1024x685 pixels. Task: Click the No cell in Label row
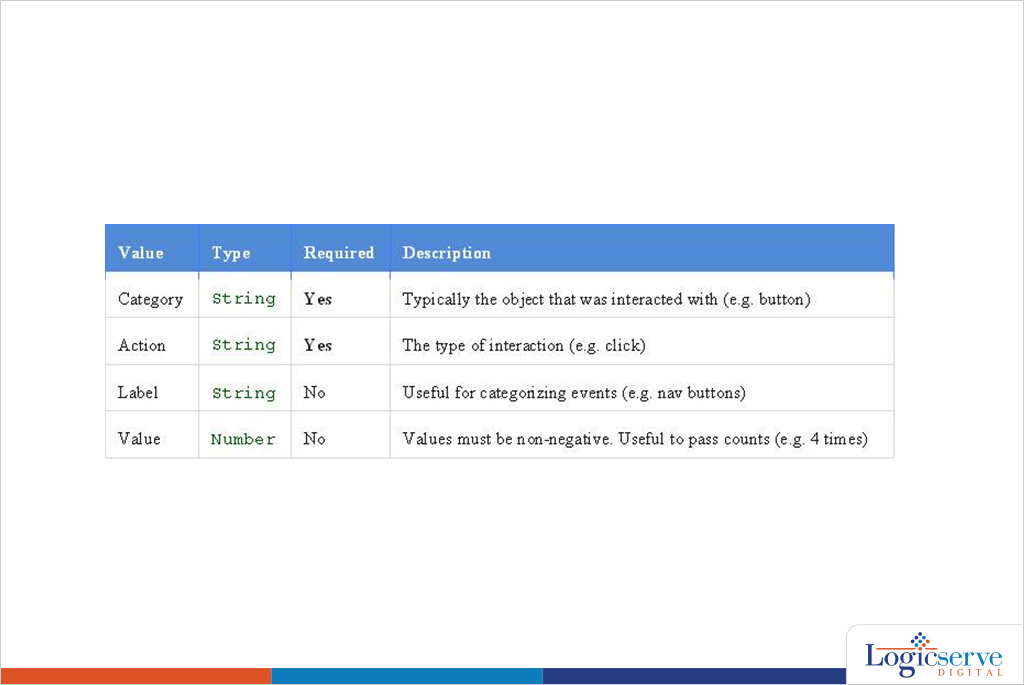pos(315,392)
